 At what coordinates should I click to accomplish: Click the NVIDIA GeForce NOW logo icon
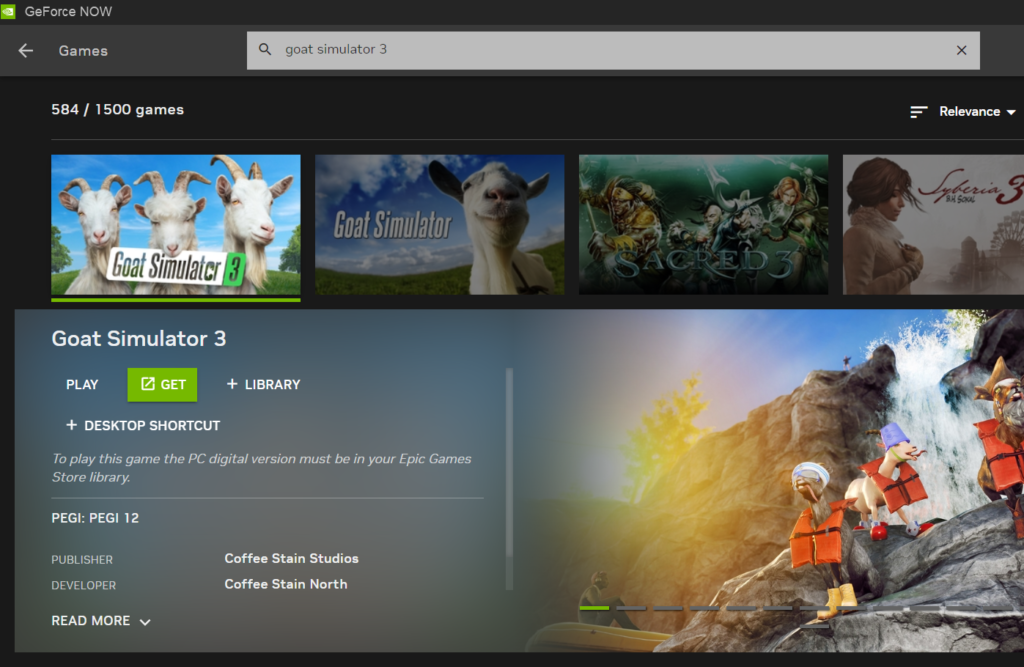point(8,11)
